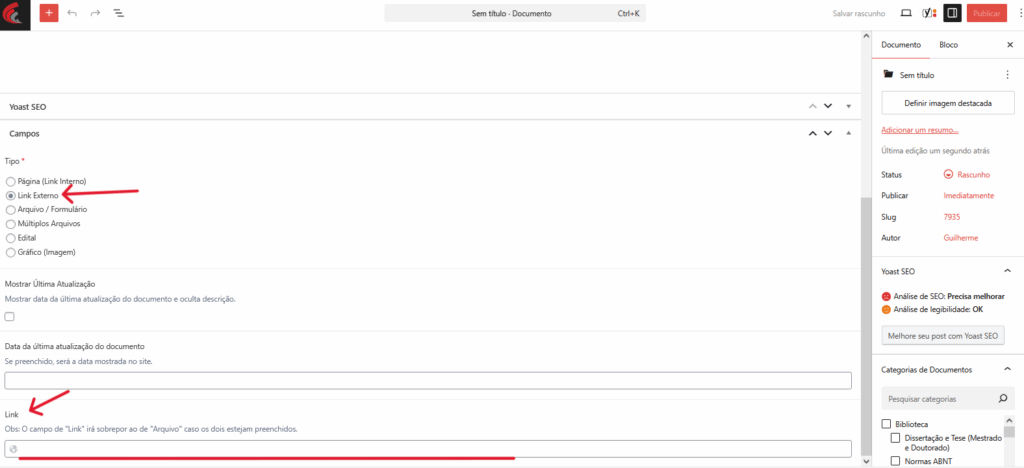Click the redo arrow icon
1024x468 pixels.
95,13
